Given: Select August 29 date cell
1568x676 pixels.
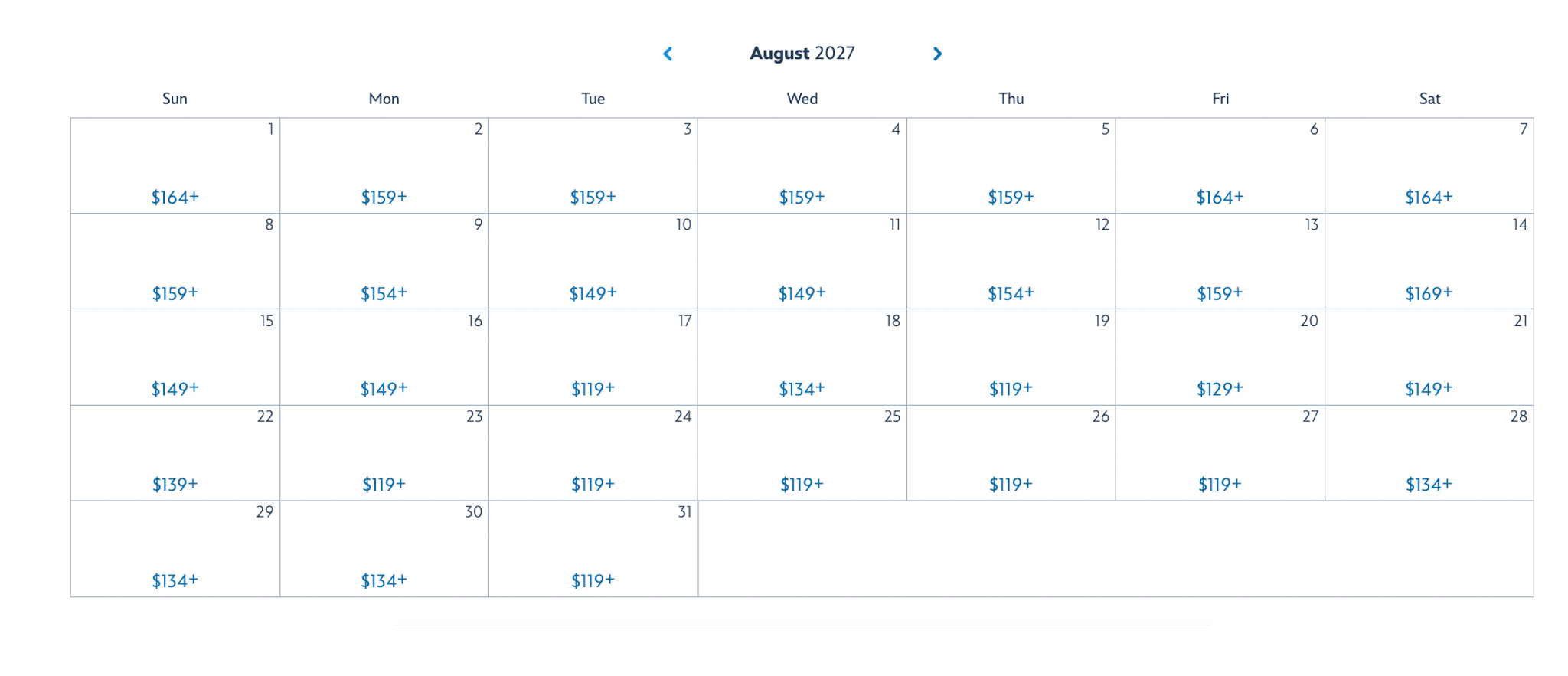Looking at the screenshot, I should (x=175, y=549).
